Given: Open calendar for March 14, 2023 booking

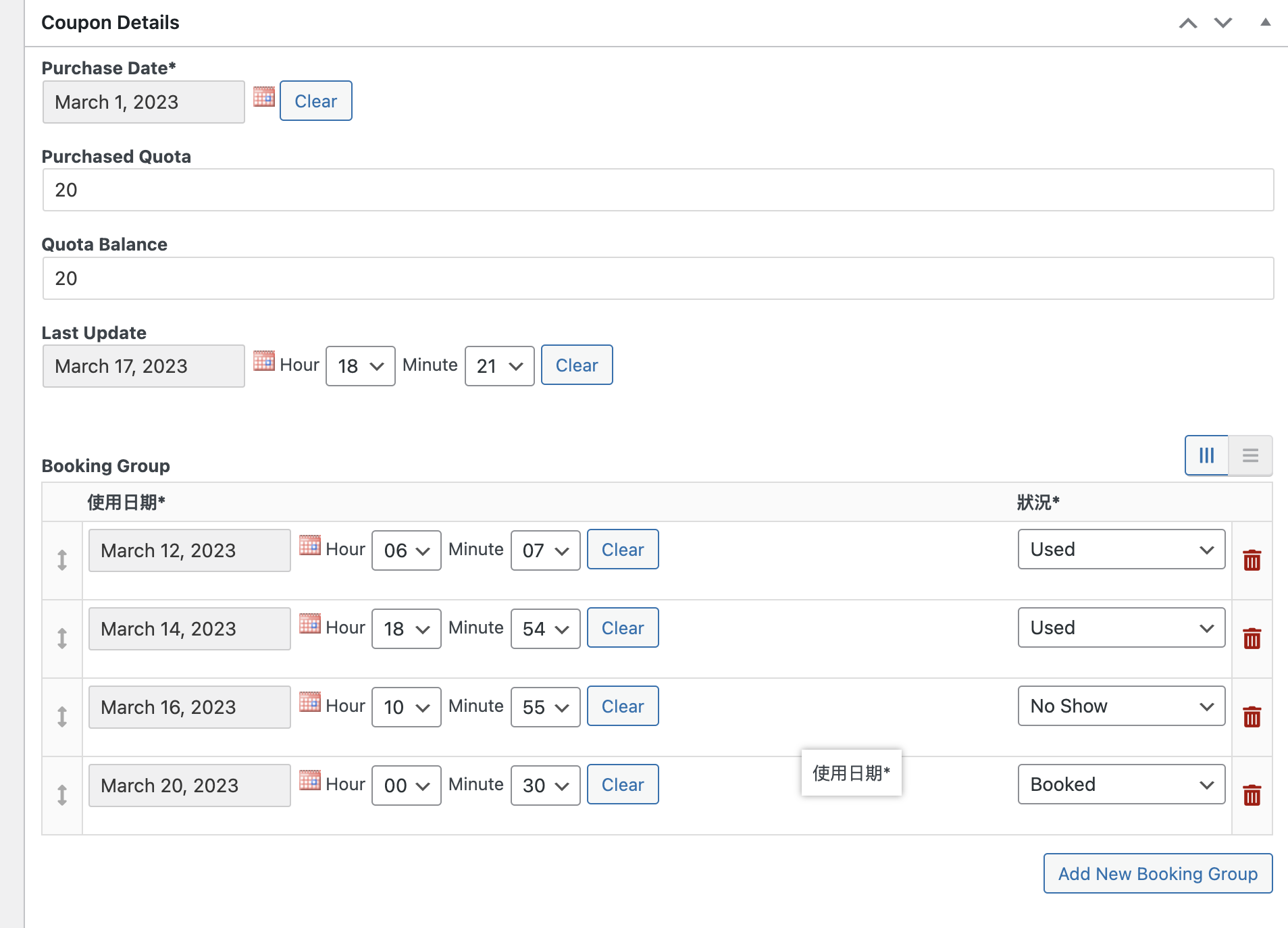Looking at the screenshot, I should click(x=310, y=624).
